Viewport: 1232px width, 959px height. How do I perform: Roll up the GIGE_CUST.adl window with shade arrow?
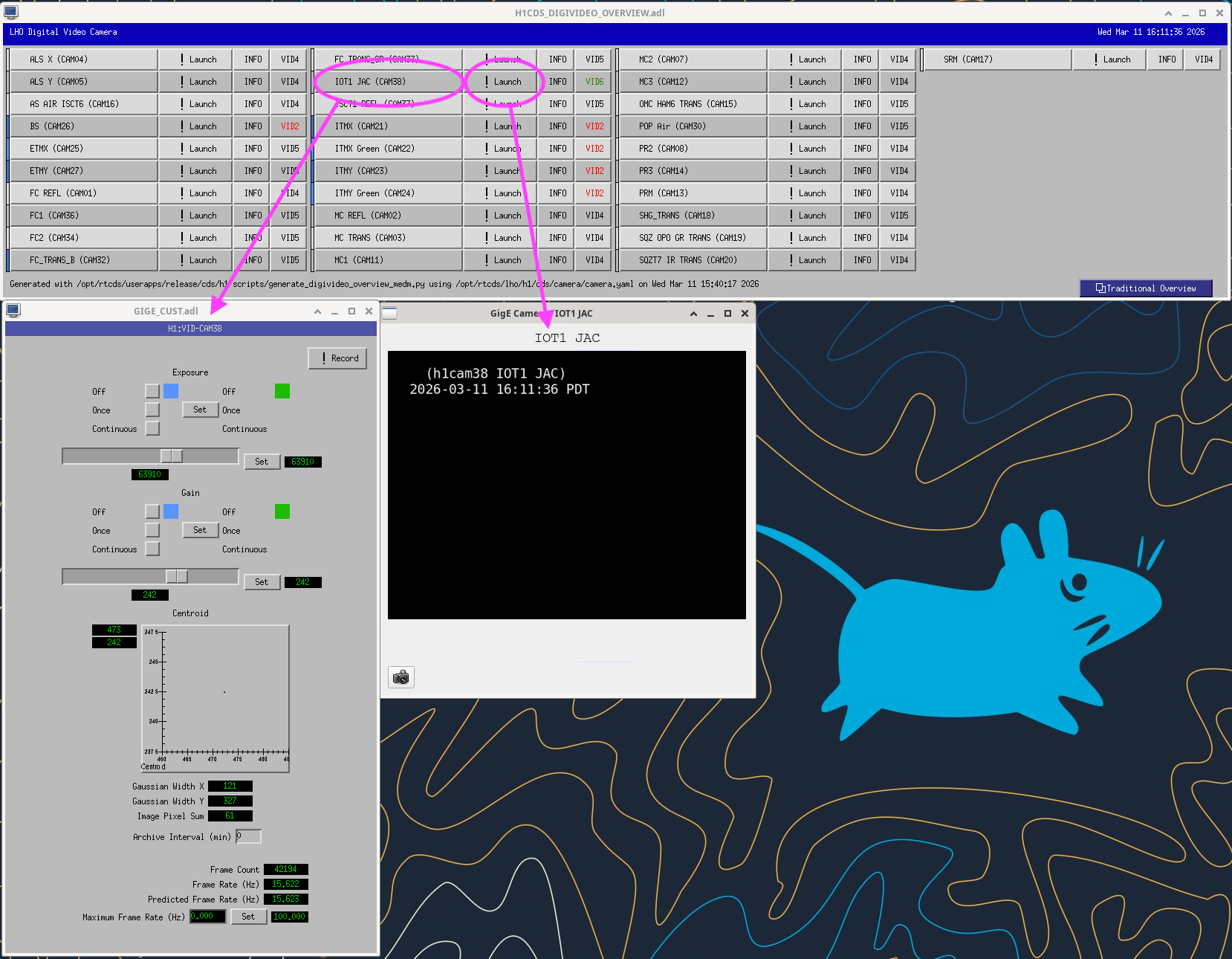[x=317, y=311]
